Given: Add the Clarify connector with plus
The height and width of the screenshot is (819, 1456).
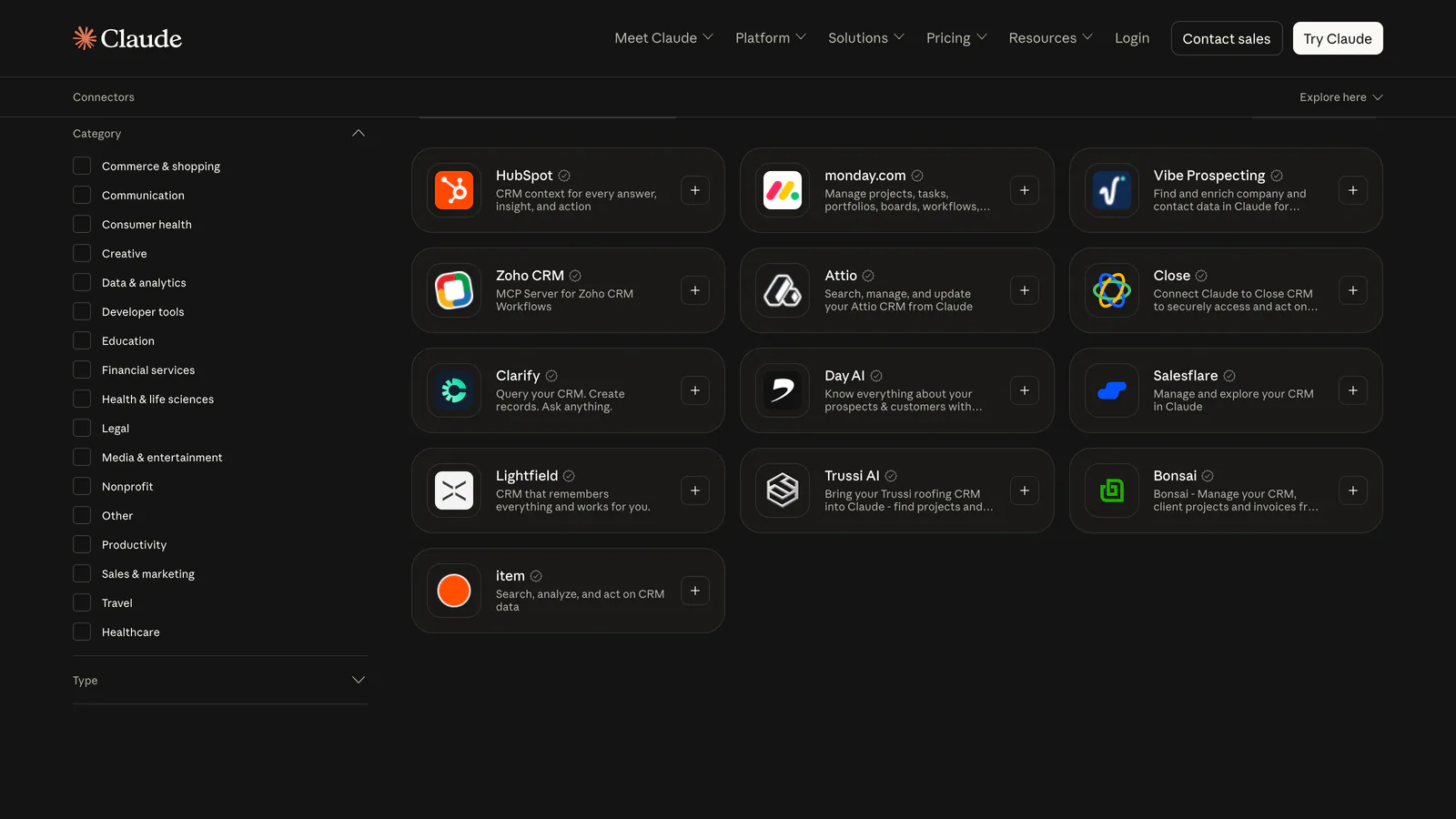Looking at the screenshot, I should [x=695, y=390].
